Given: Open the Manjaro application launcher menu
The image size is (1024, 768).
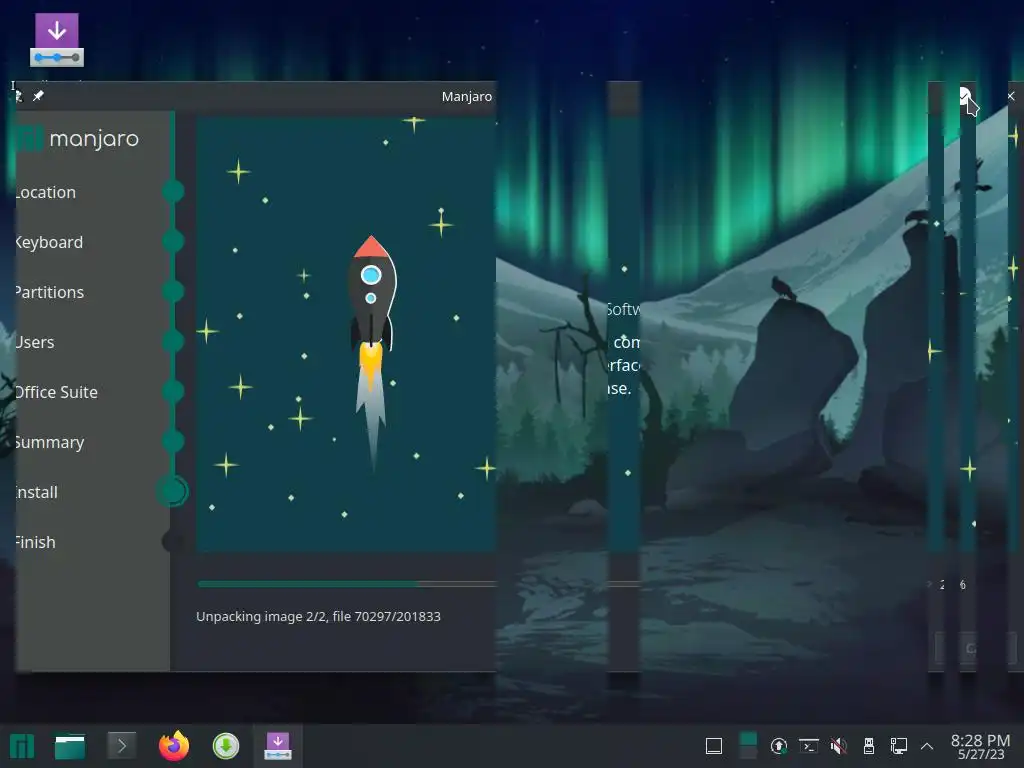Looking at the screenshot, I should (22, 746).
